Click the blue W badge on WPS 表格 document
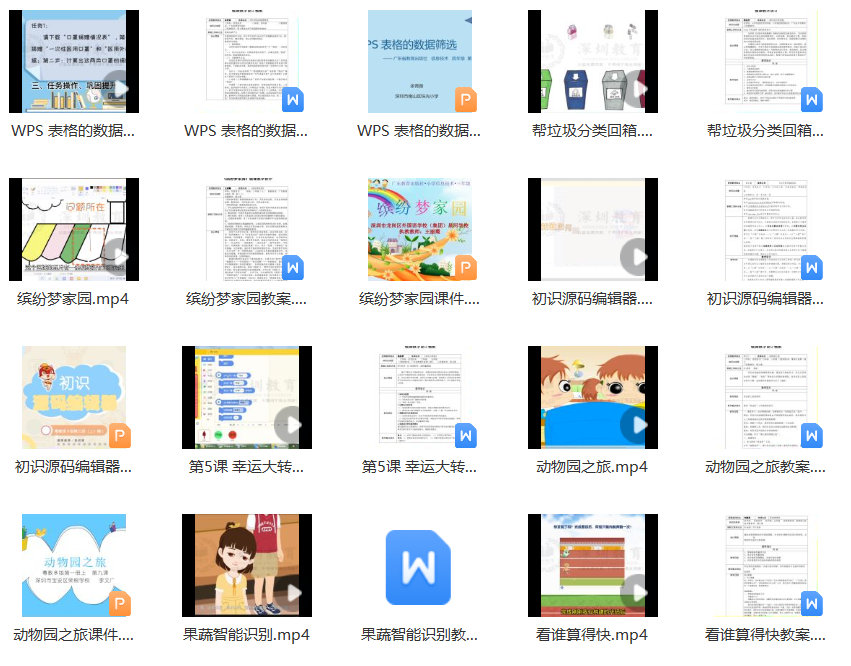This screenshot has height=666, width=851. point(292,100)
